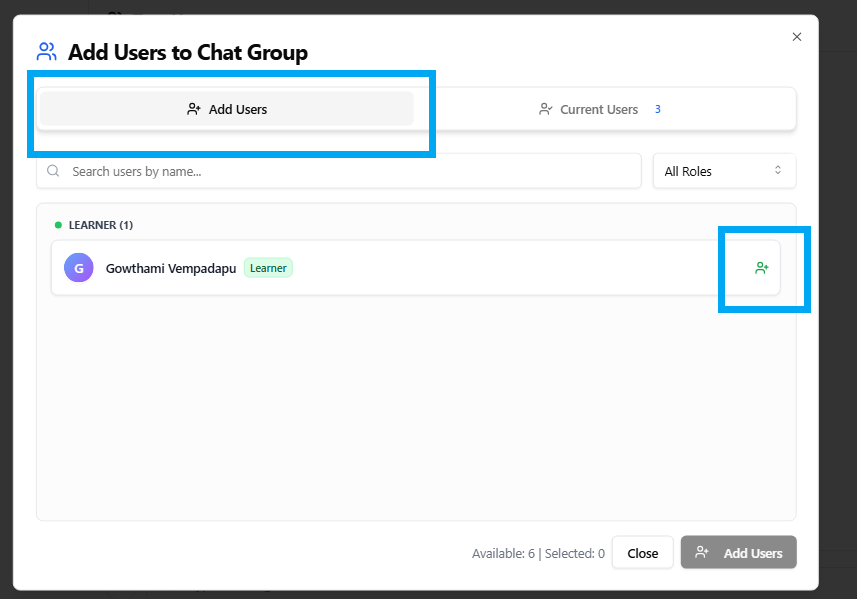Open the All Roles dropdown
The width and height of the screenshot is (857, 599).
(x=724, y=171)
